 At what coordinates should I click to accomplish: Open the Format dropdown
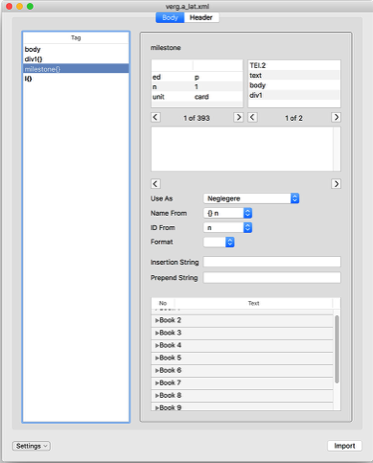point(219,242)
